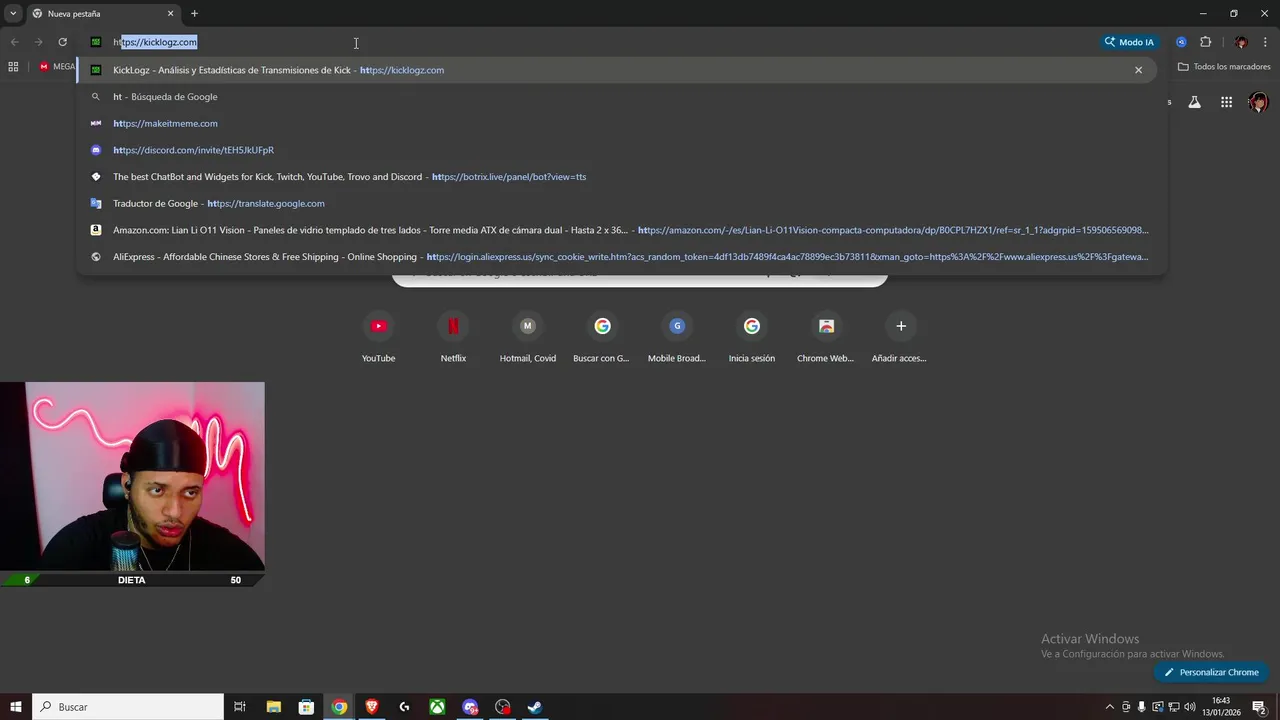Open OBS Studio from taskbar
This screenshot has width=1280, height=720.
click(x=503, y=707)
